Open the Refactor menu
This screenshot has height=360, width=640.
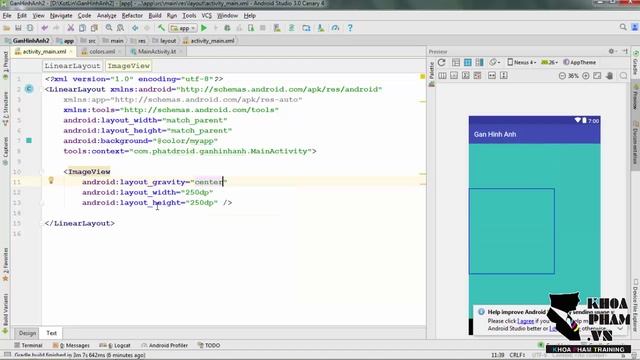132,16
